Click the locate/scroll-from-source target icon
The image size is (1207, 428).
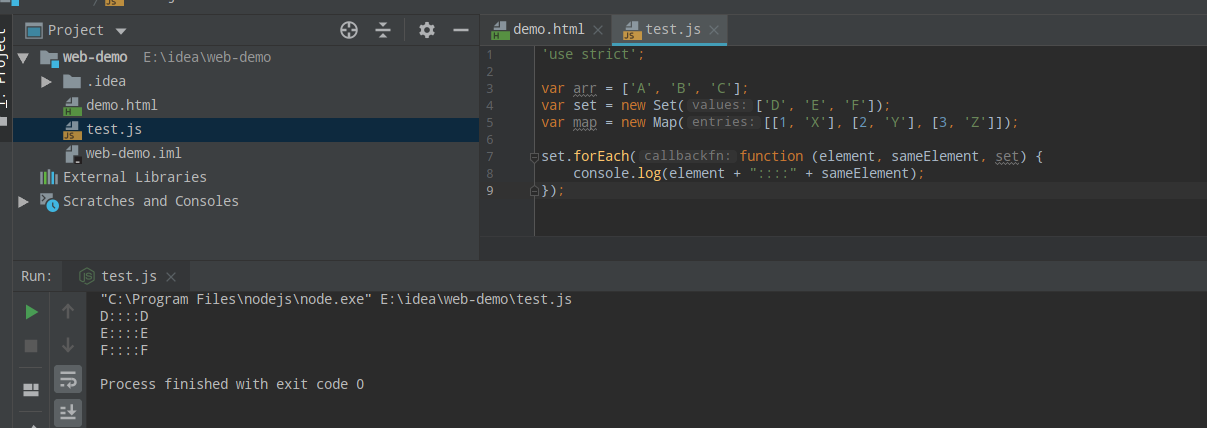[x=348, y=30]
